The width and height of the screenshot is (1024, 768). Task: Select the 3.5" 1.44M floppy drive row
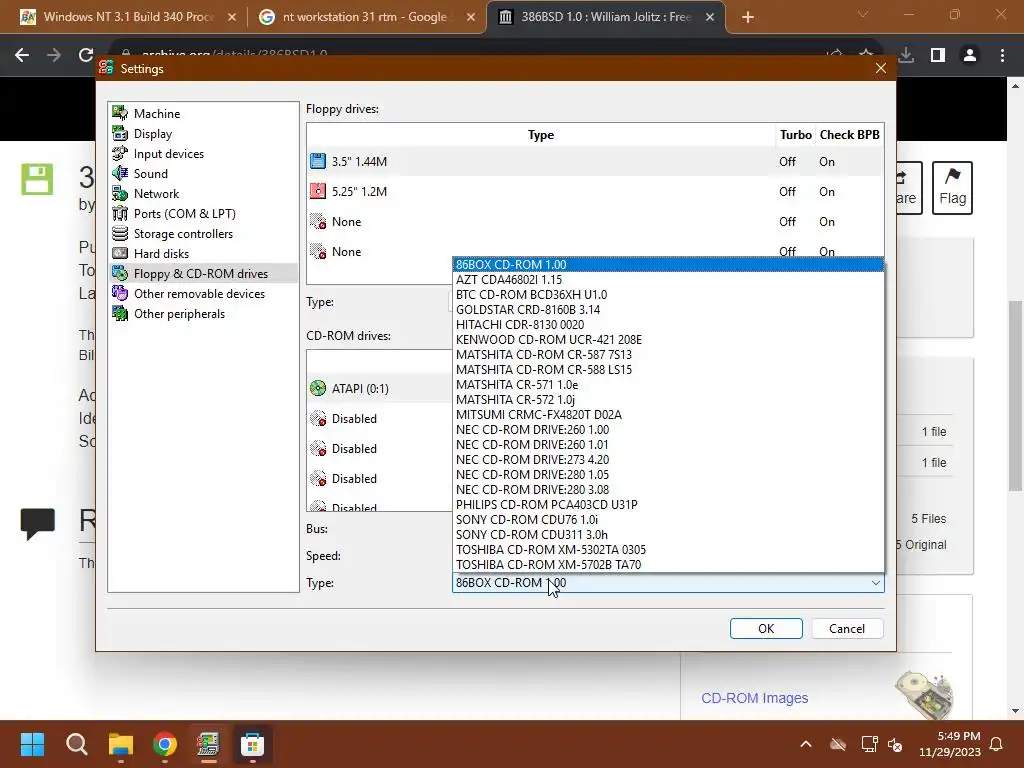(x=595, y=161)
